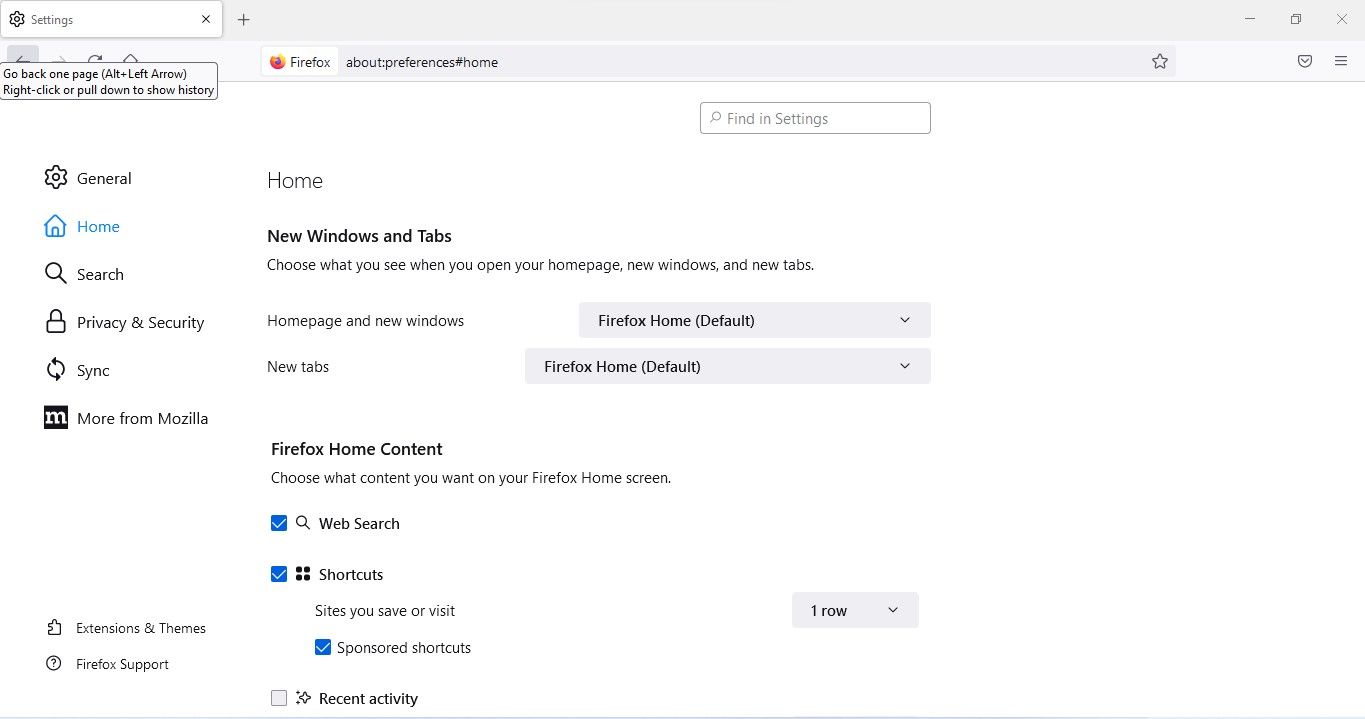The height and width of the screenshot is (719, 1365).
Task: Untick the Sponsored shortcuts checkbox
Action: point(323,647)
